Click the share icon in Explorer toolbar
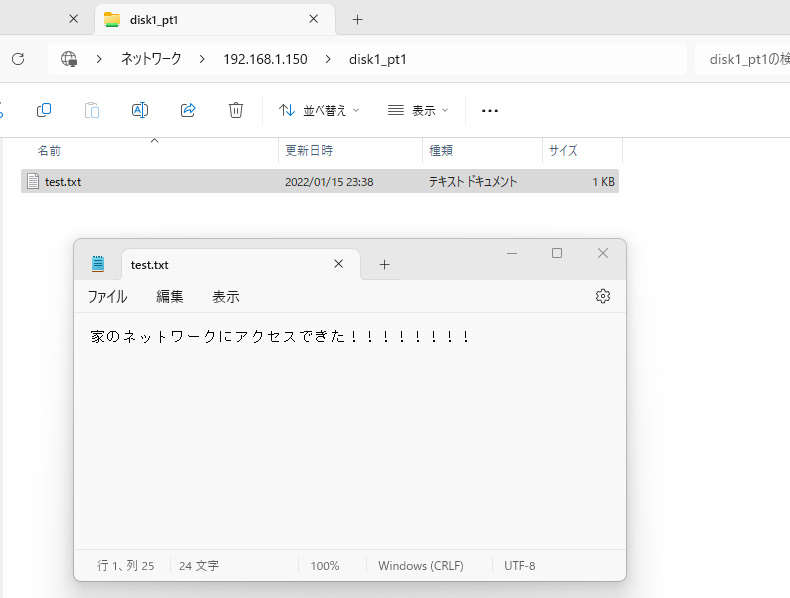 188,110
